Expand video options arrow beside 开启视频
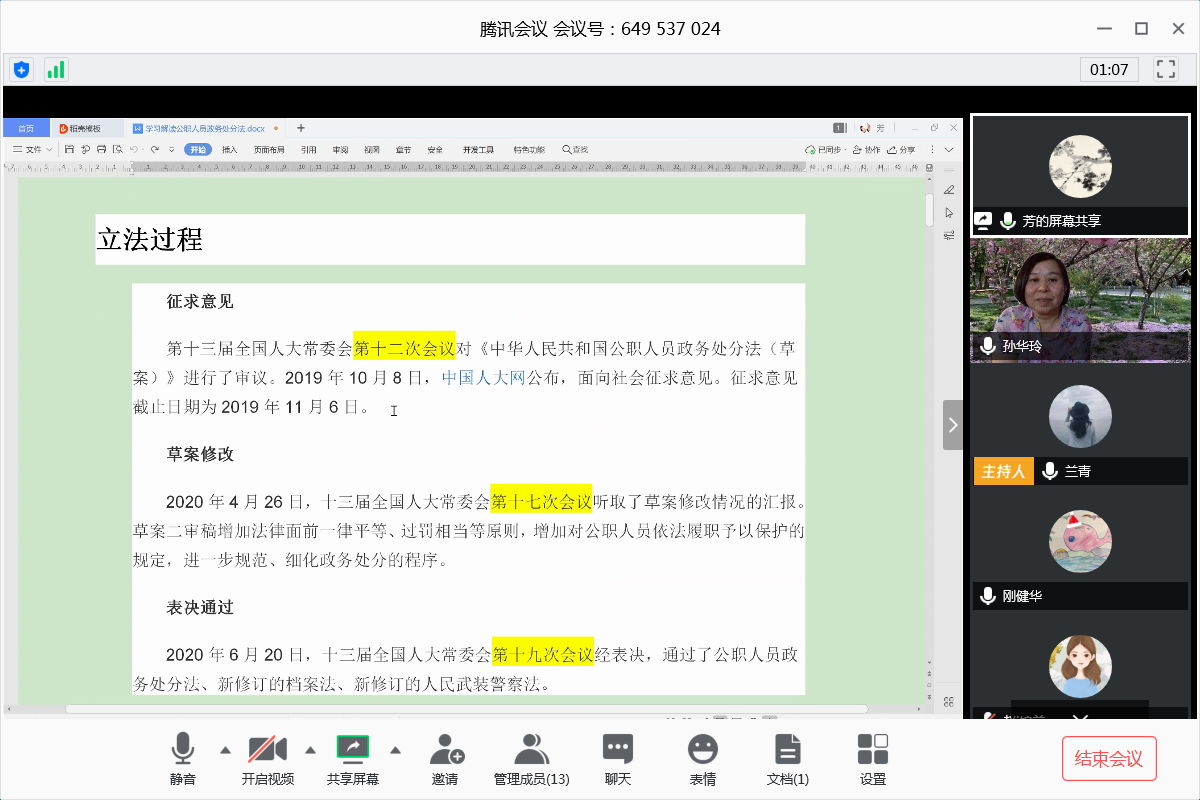Screen dimensions: 1200x800 click(x=310, y=749)
